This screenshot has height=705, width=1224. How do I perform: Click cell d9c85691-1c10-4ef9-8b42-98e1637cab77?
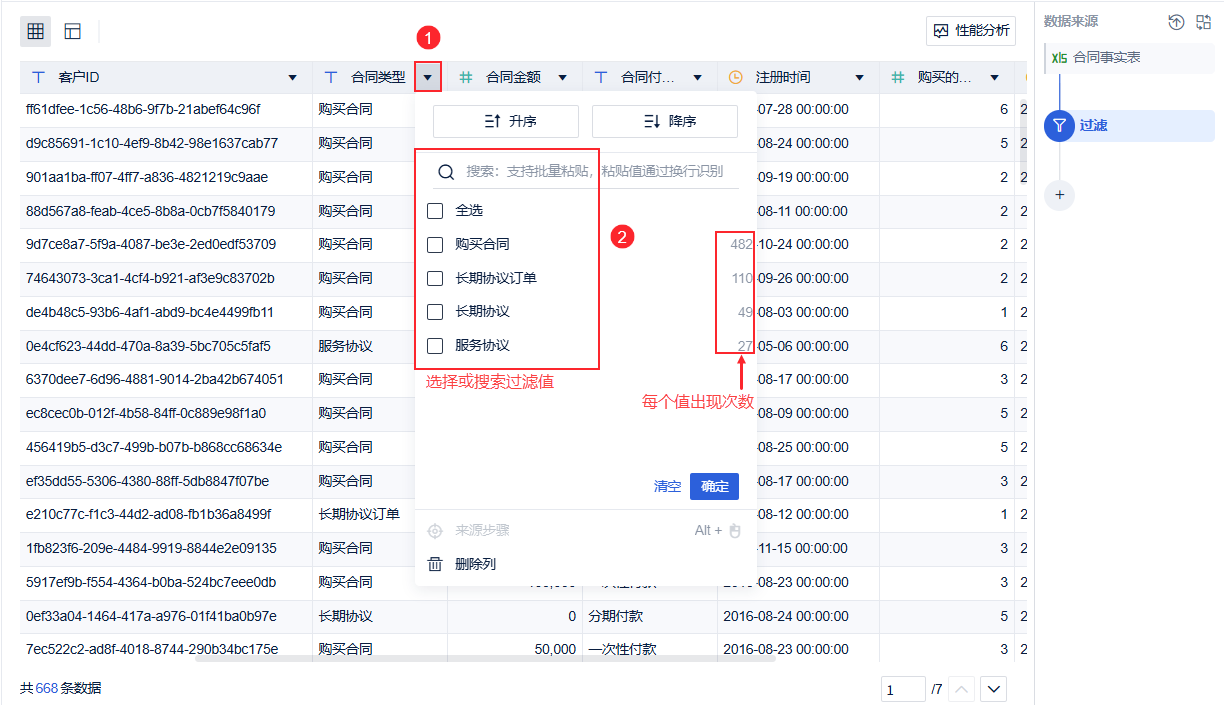(x=166, y=144)
